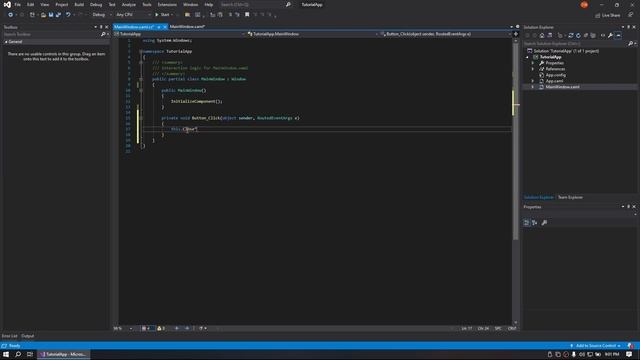Click the Navigate Backward toolbar icon
The width and height of the screenshot is (640, 360).
[x=10, y=15]
